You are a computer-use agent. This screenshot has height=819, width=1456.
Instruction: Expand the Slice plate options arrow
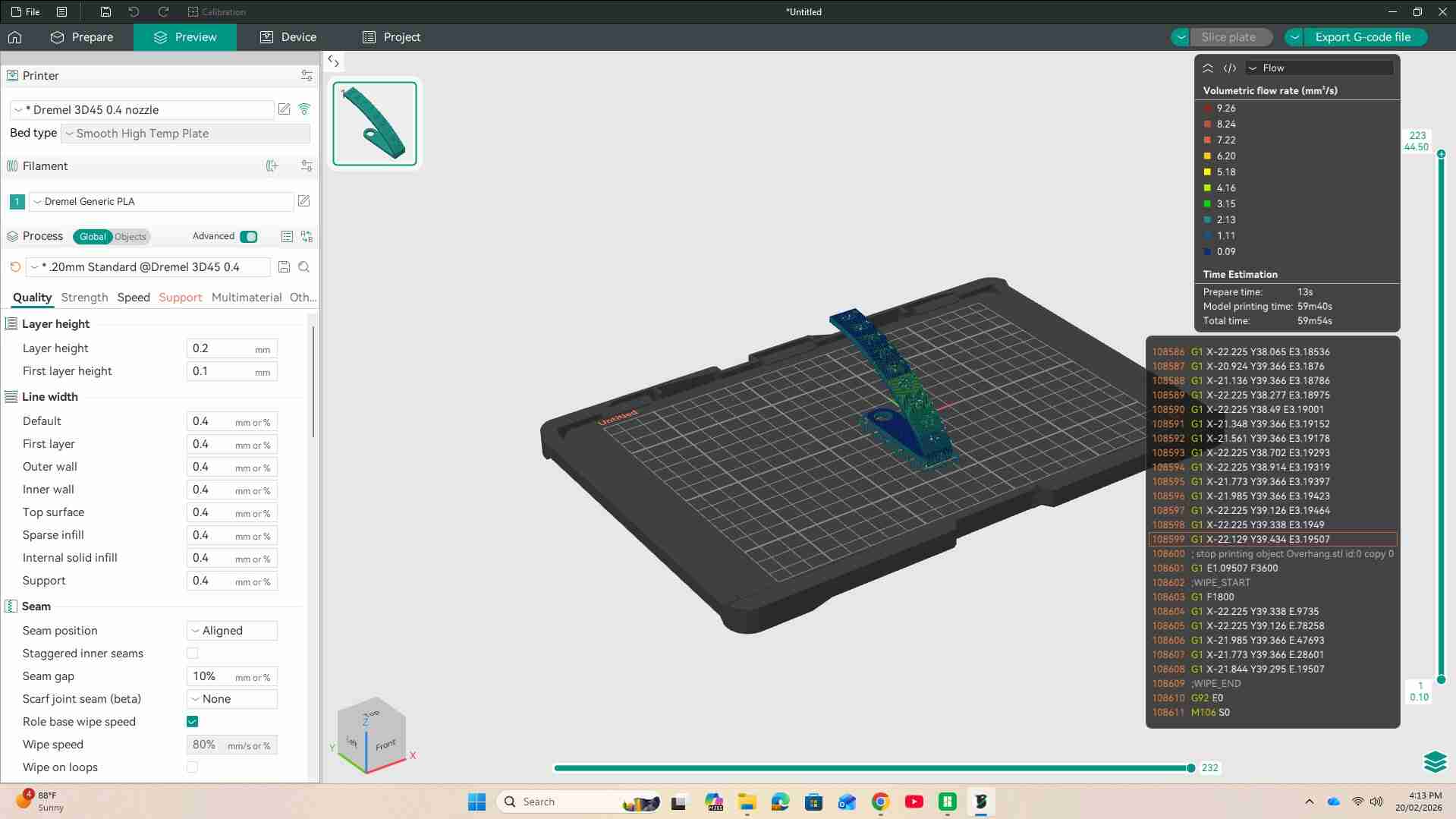click(x=1181, y=37)
